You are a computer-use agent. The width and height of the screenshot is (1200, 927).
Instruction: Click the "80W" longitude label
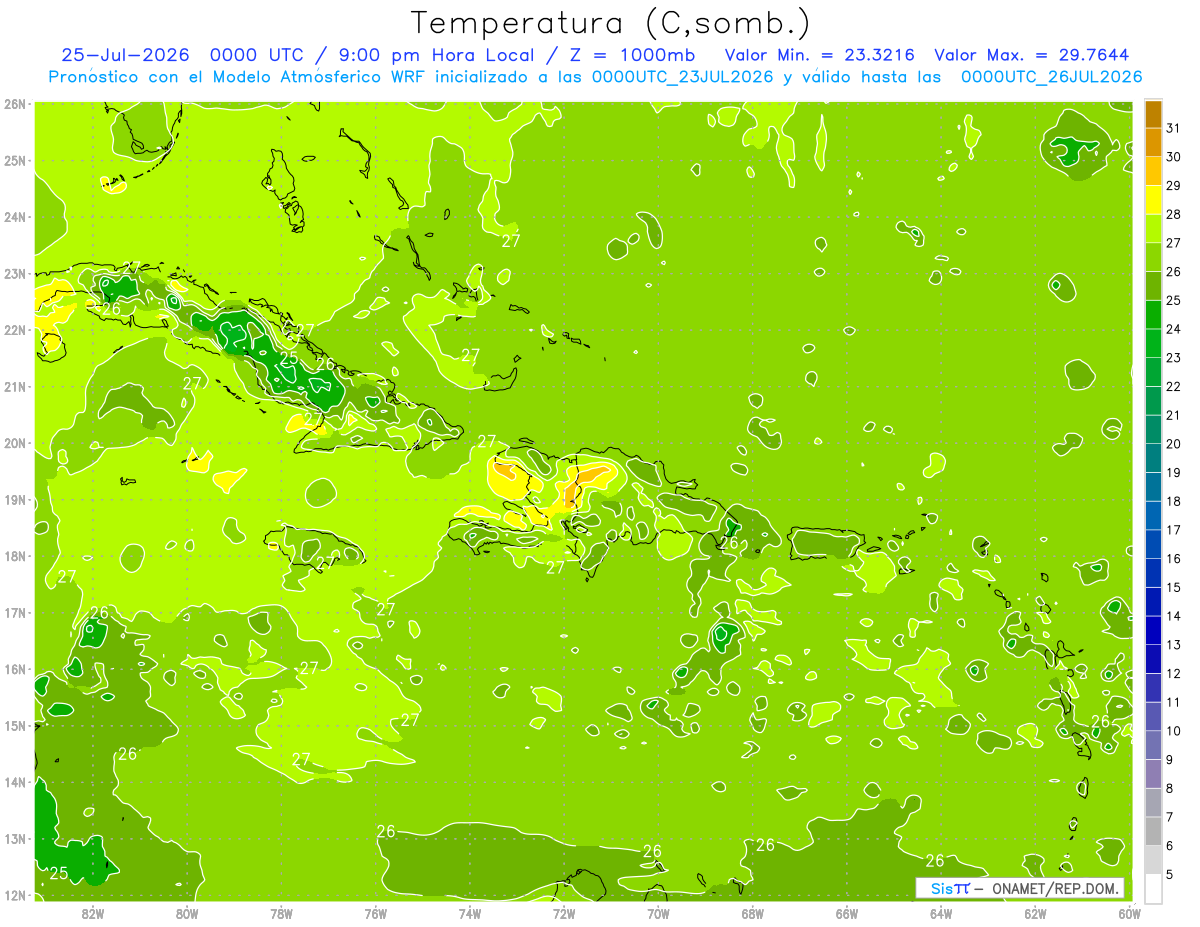click(x=187, y=913)
